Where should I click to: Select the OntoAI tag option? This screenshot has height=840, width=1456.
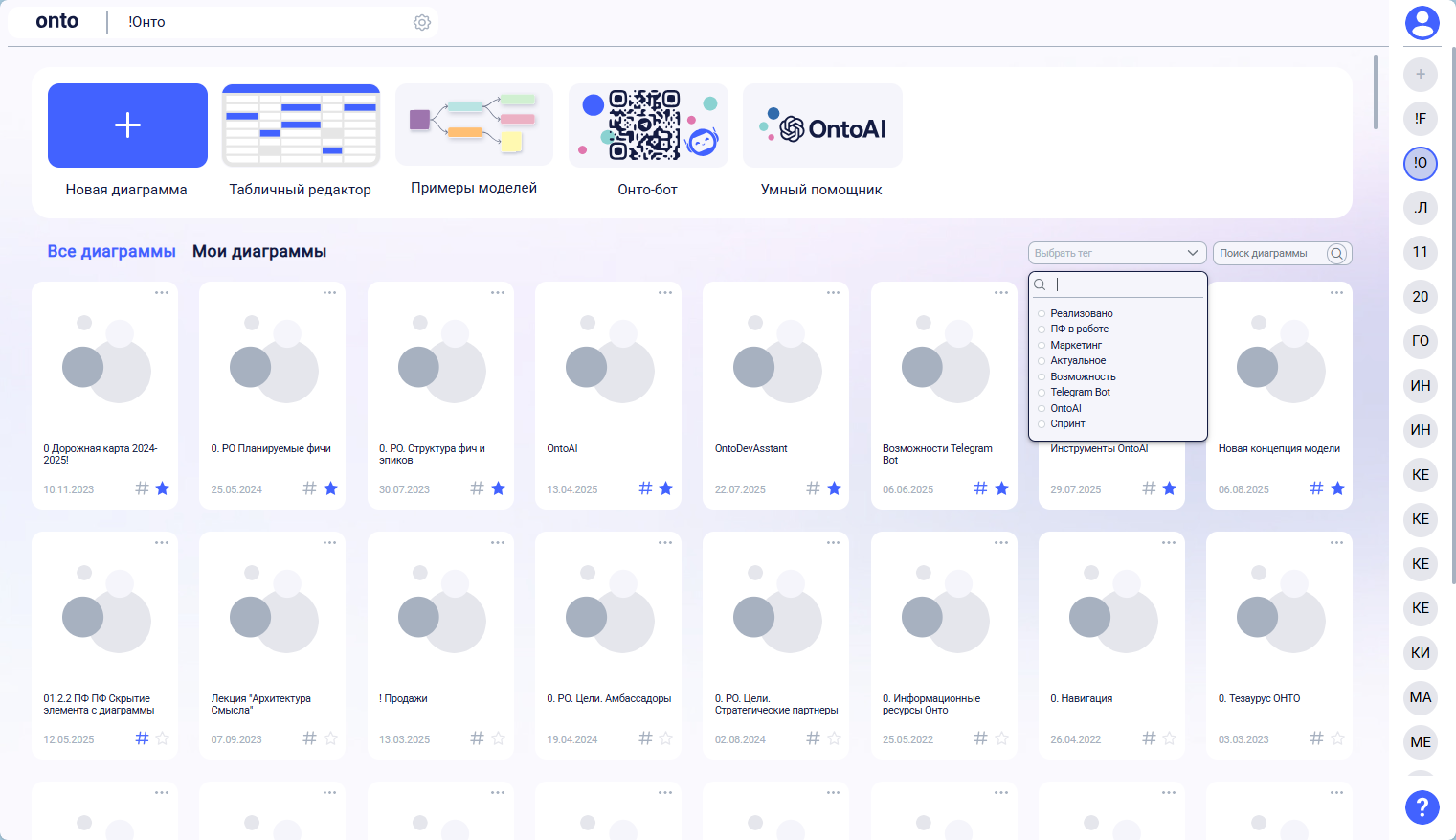point(1065,408)
